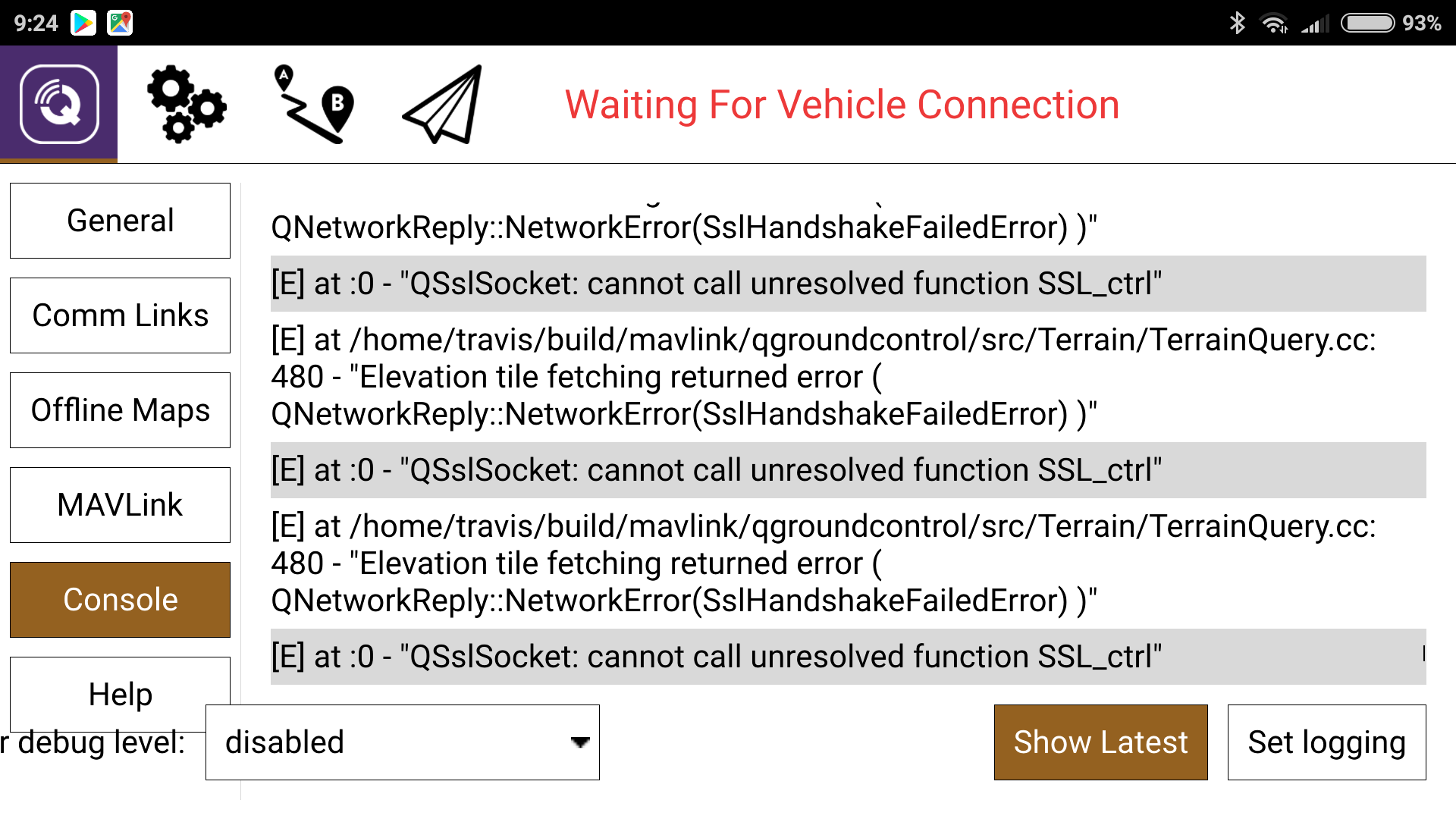Open the Offline Maps page
This screenshot has height=819, width=1456.
(119, 410)
